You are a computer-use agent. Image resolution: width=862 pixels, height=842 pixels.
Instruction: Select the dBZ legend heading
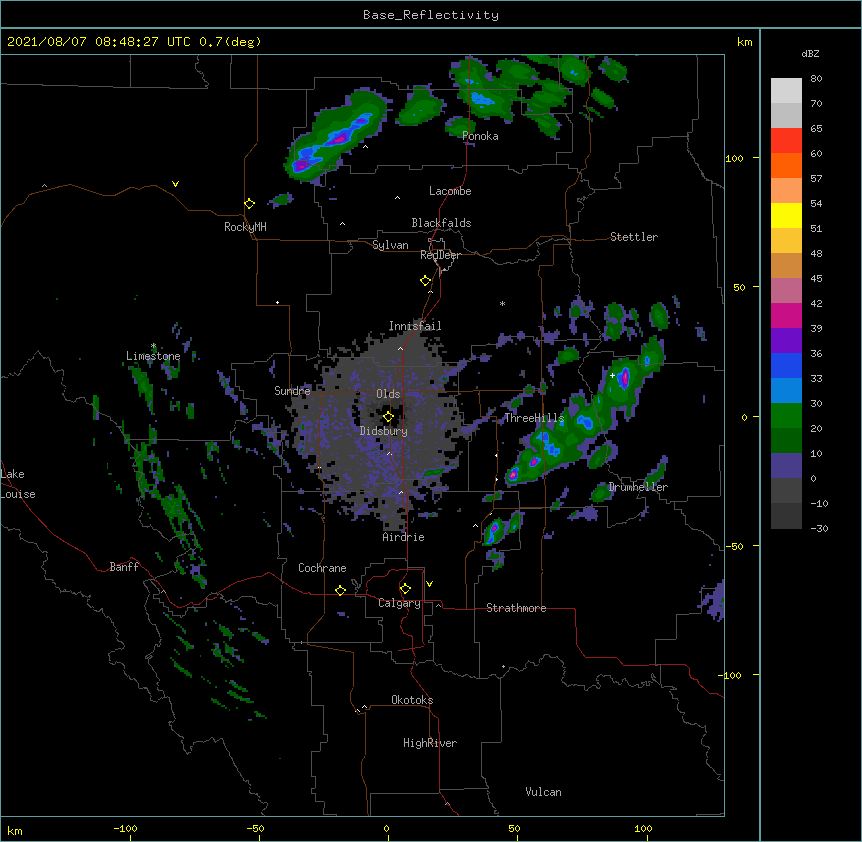point(810,54)
